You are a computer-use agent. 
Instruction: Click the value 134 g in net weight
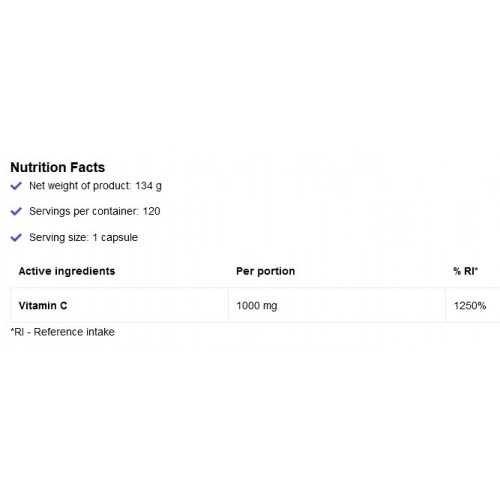click(148, 186)
